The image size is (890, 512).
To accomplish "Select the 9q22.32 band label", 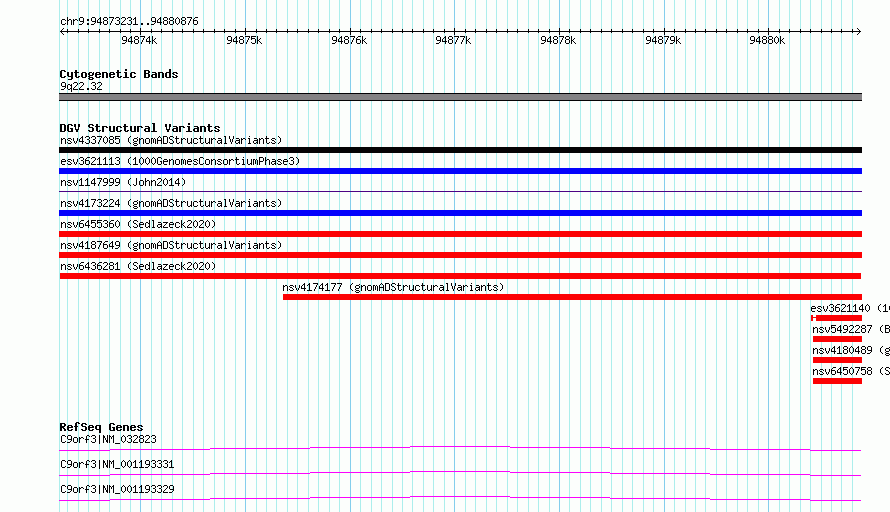I will (81, 86).
